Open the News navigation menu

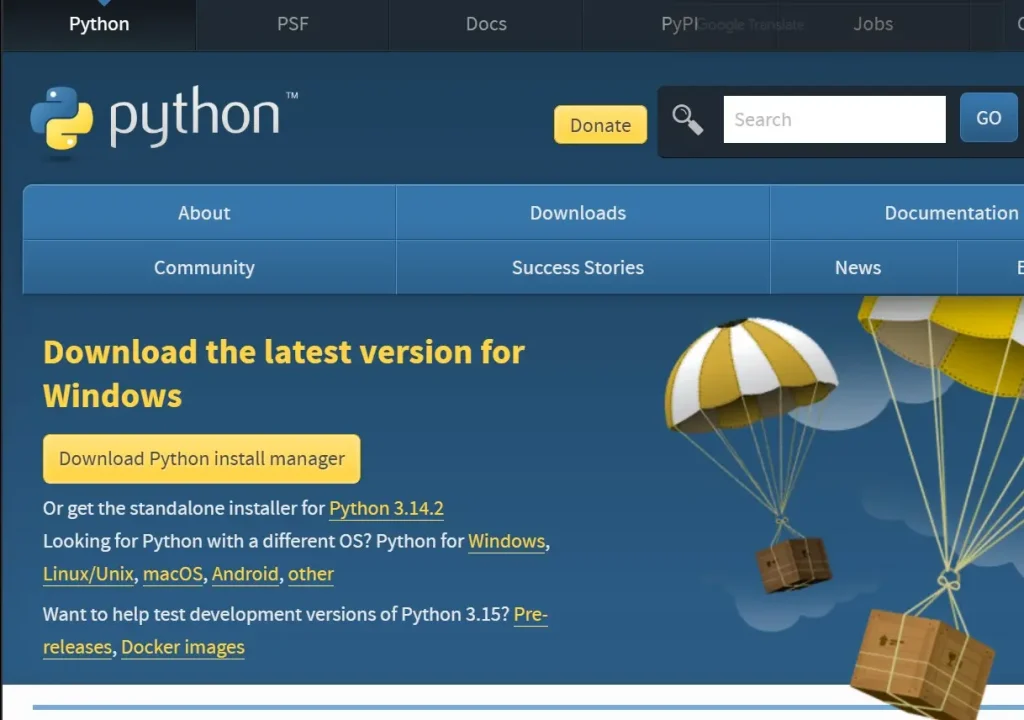(858, 268)
